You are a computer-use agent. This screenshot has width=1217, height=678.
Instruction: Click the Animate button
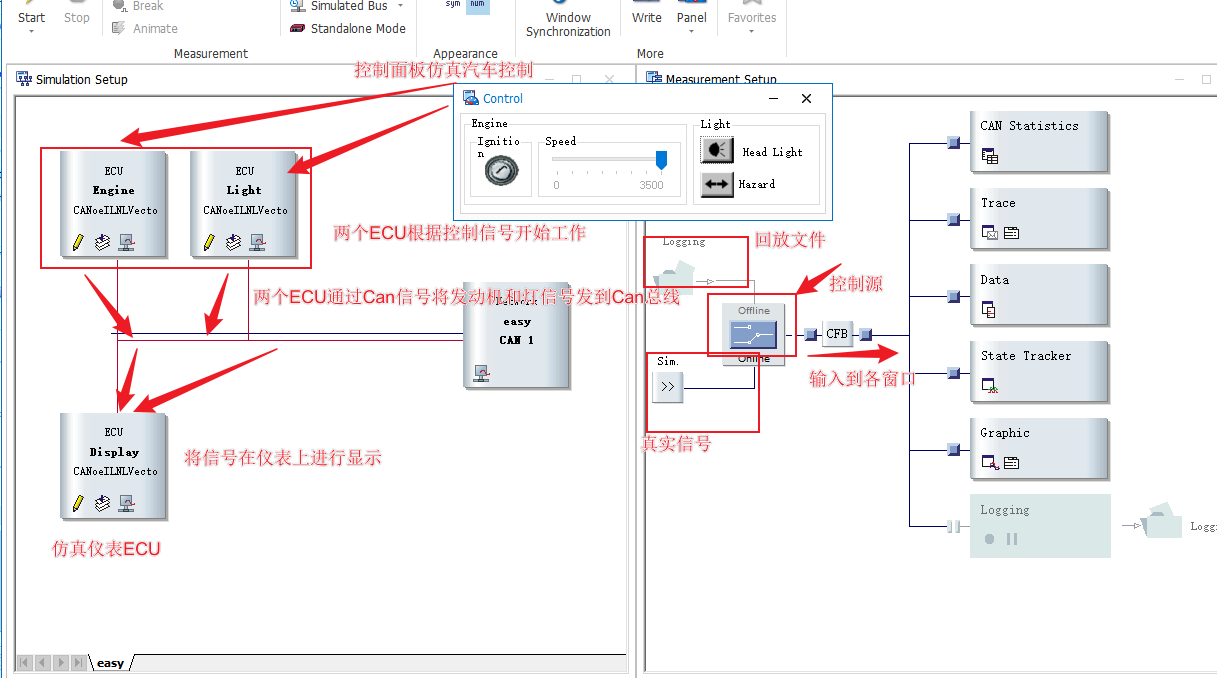[x=145, y=28]
